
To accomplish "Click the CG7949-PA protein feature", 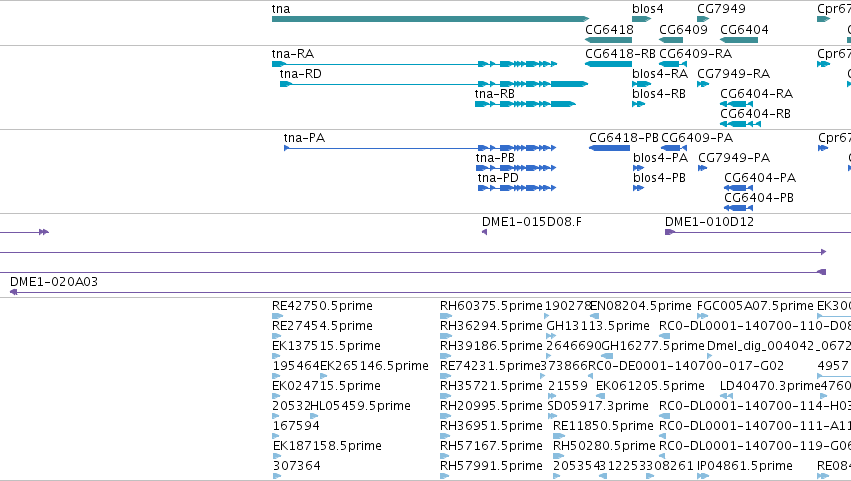I will [x=703, y=168].
